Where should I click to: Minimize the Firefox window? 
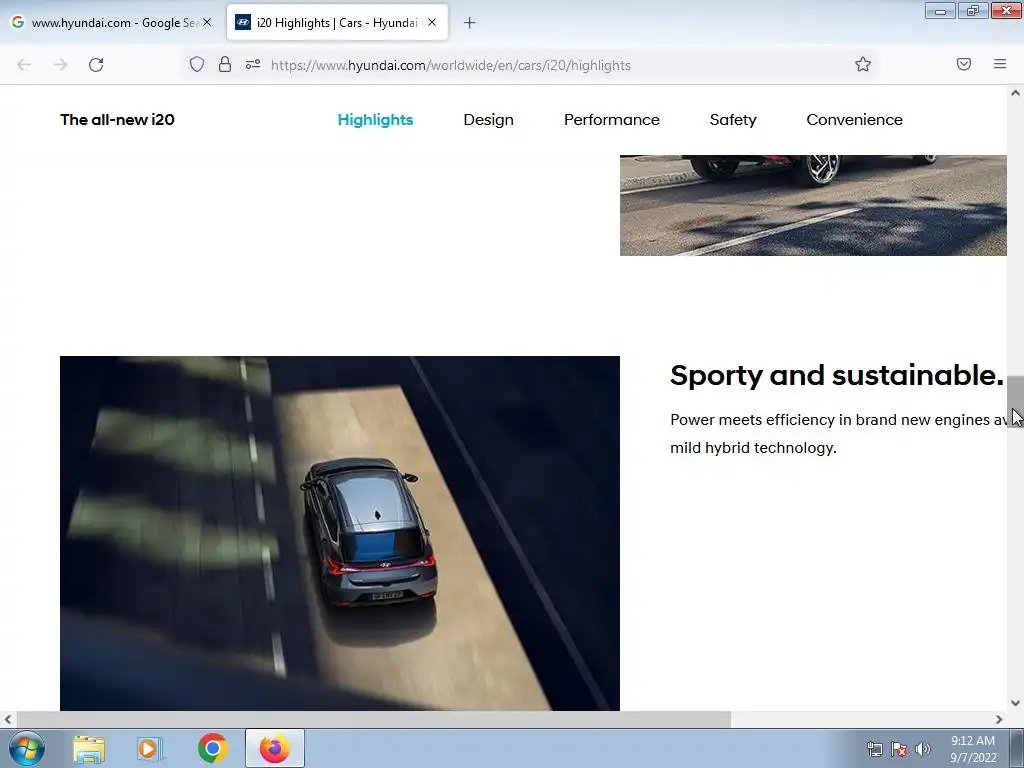(x=940, y=10)
